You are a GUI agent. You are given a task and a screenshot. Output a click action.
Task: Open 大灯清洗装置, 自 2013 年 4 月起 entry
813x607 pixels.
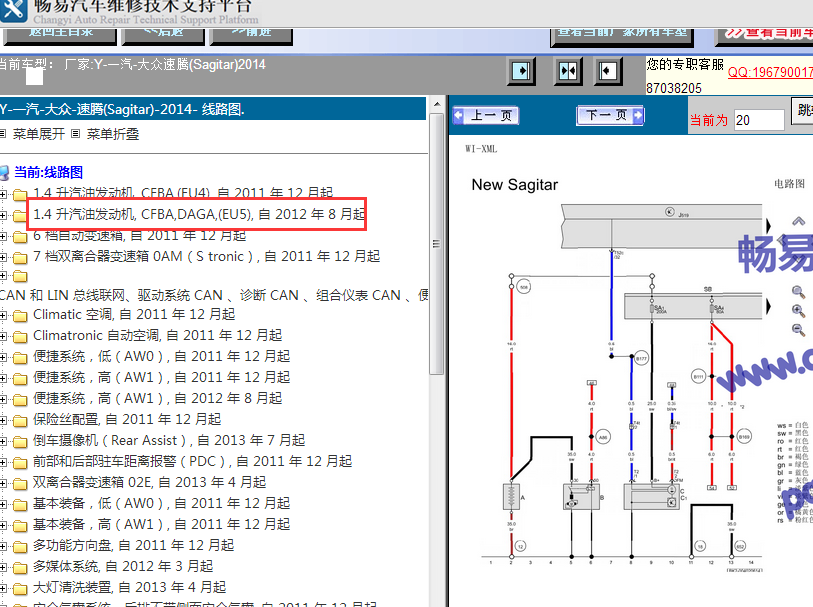[130, 587]
